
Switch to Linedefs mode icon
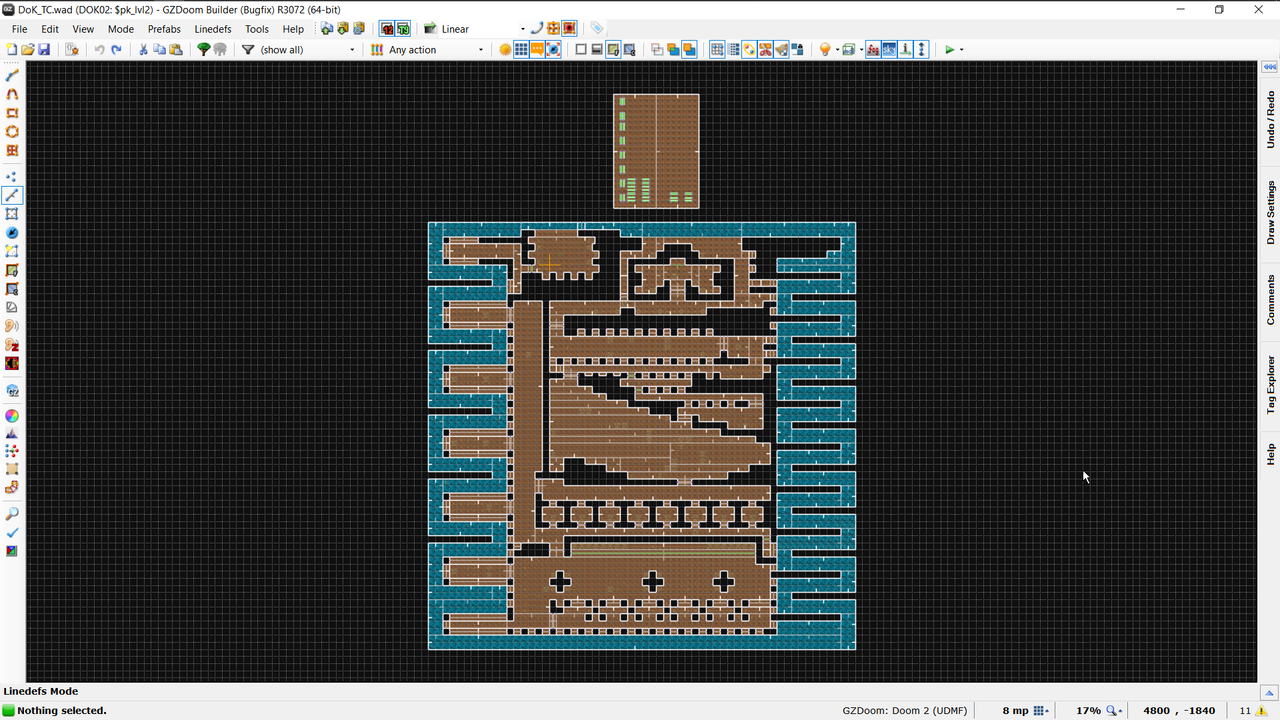pyautogui.click(x=12, y=195)
